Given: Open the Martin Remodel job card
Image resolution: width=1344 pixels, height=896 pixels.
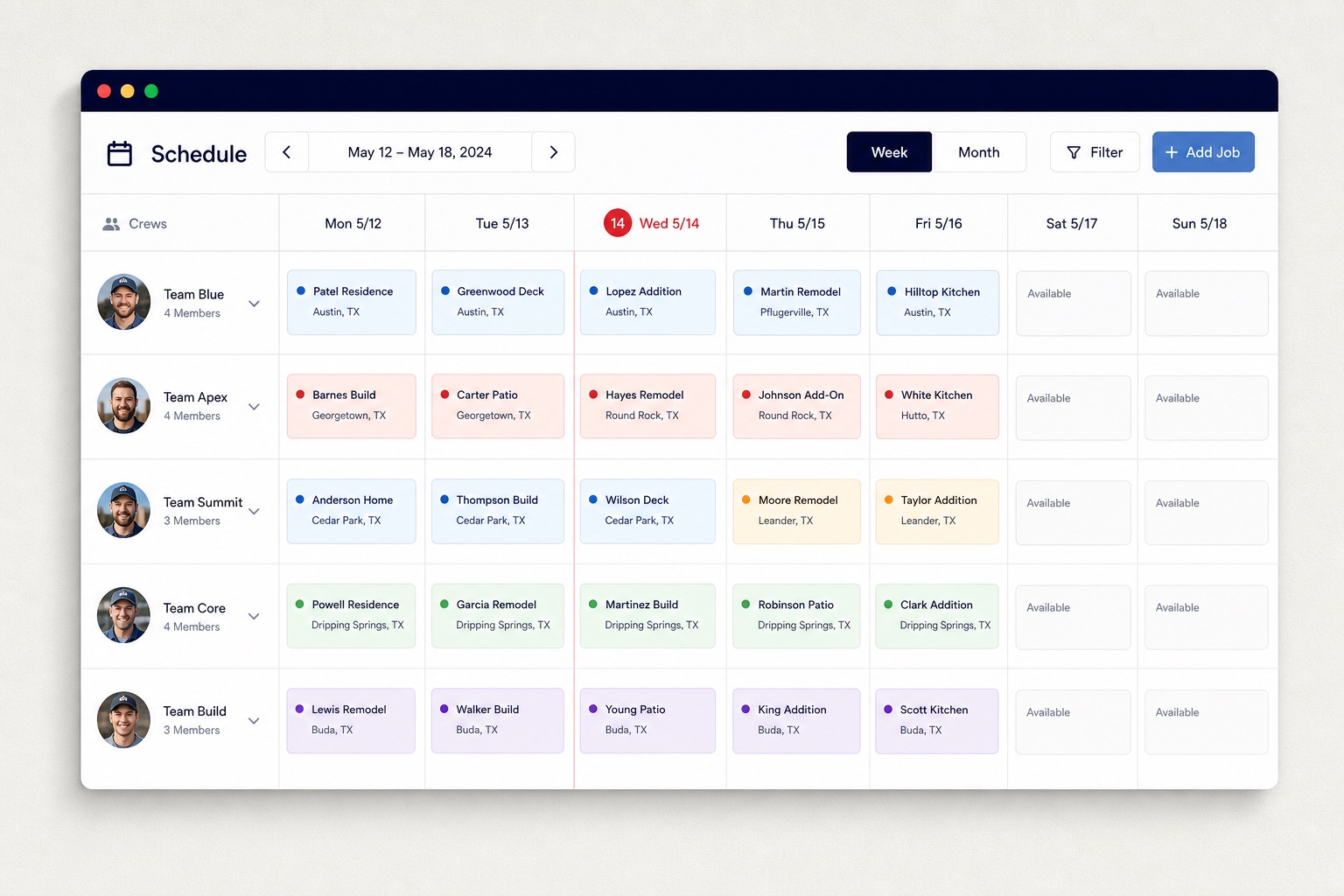Looking at the screenshot, I should [796, 302].
